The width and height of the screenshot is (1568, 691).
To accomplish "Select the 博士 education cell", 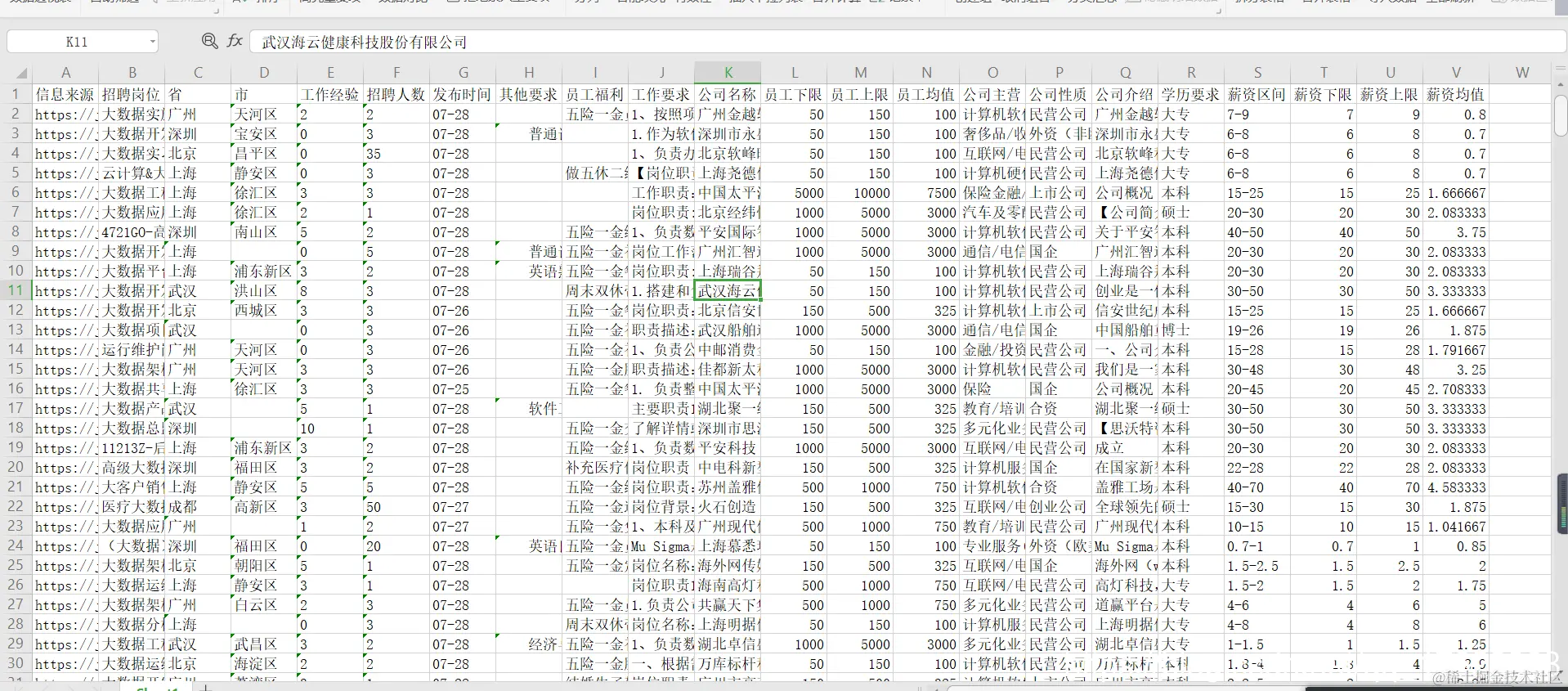I will pyautogui.click(x=1191, y=330).
